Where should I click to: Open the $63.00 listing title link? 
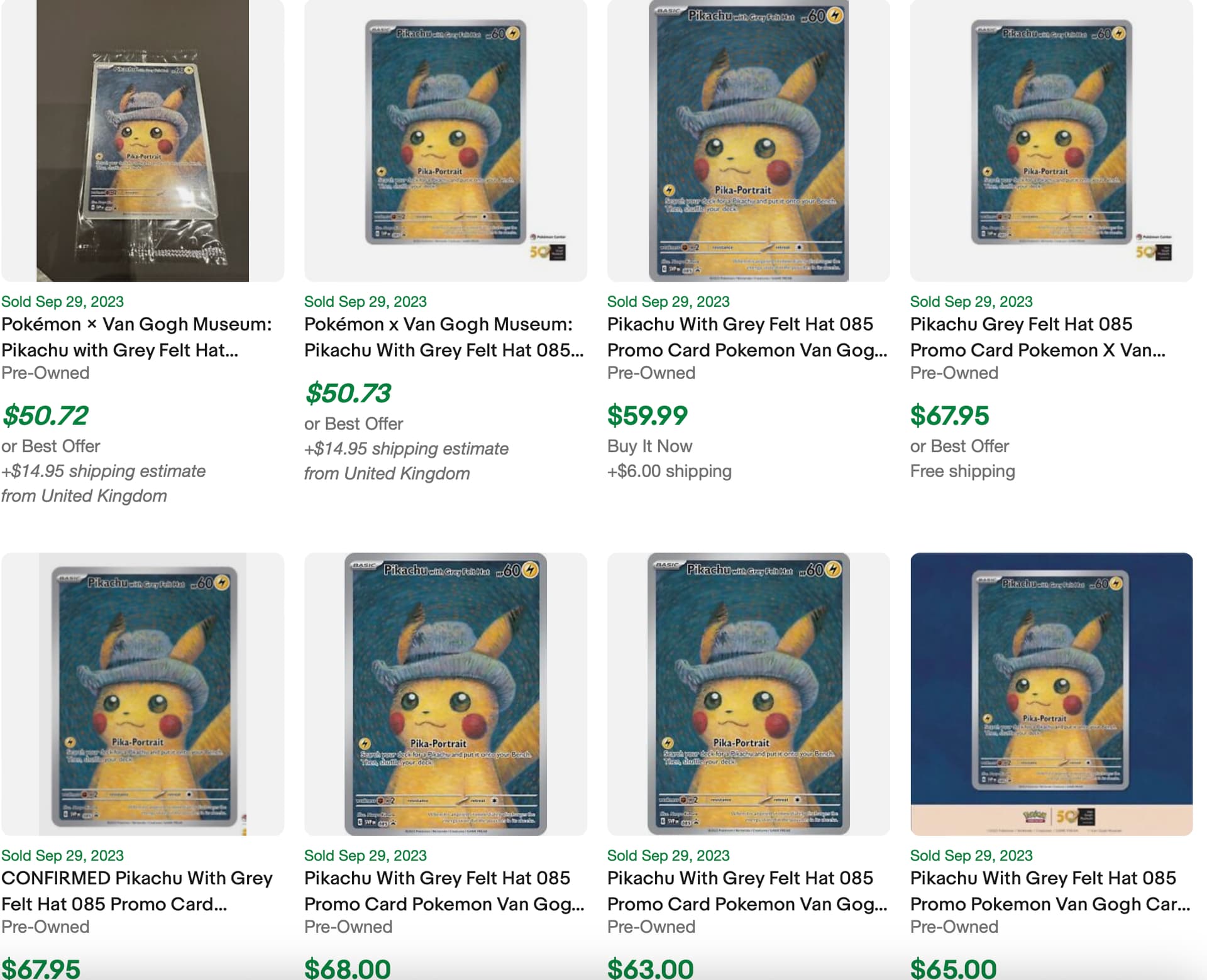coord(747,891)
